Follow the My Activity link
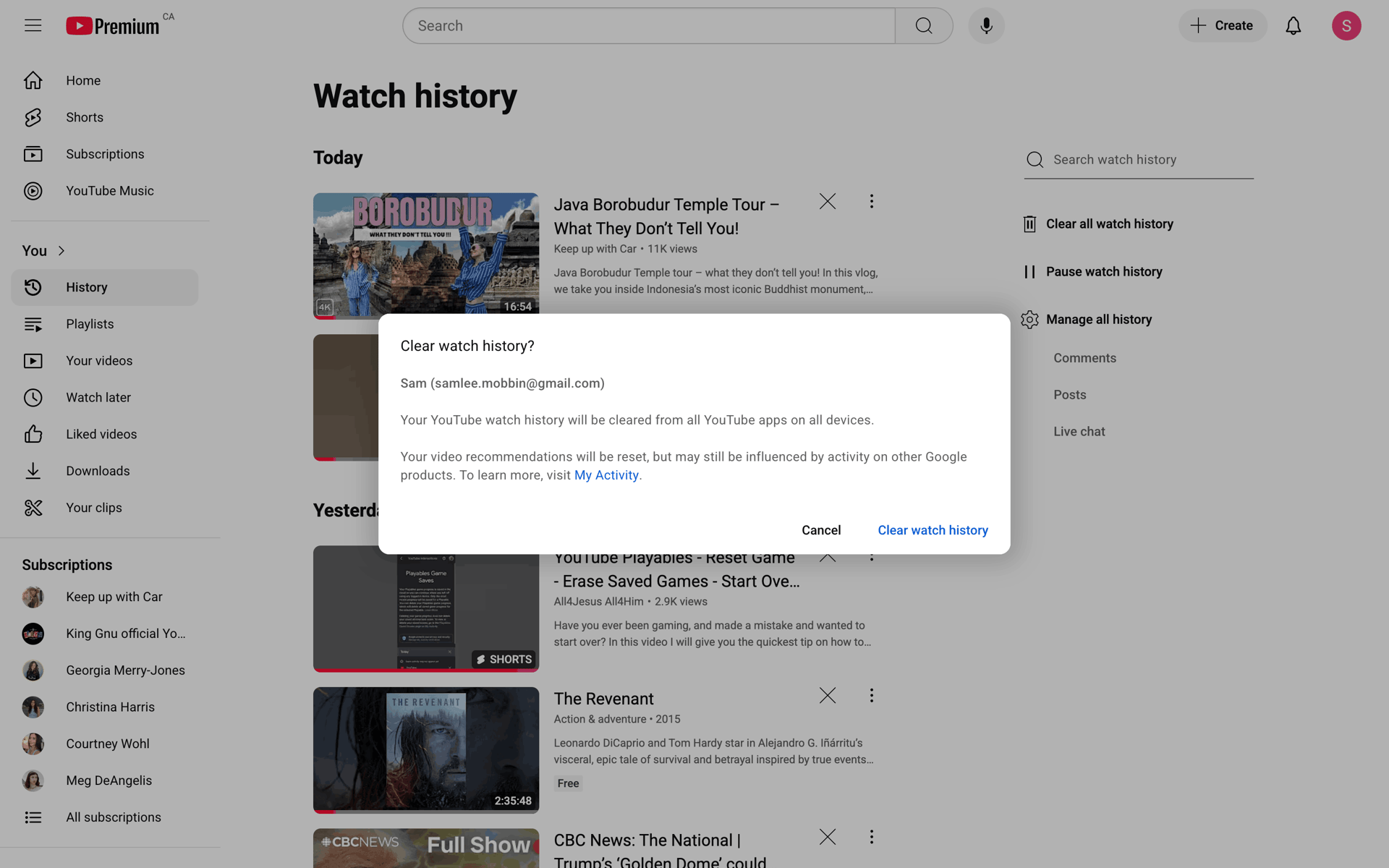The width and height of the screenshot is (1389, 868). click(606, 475)
